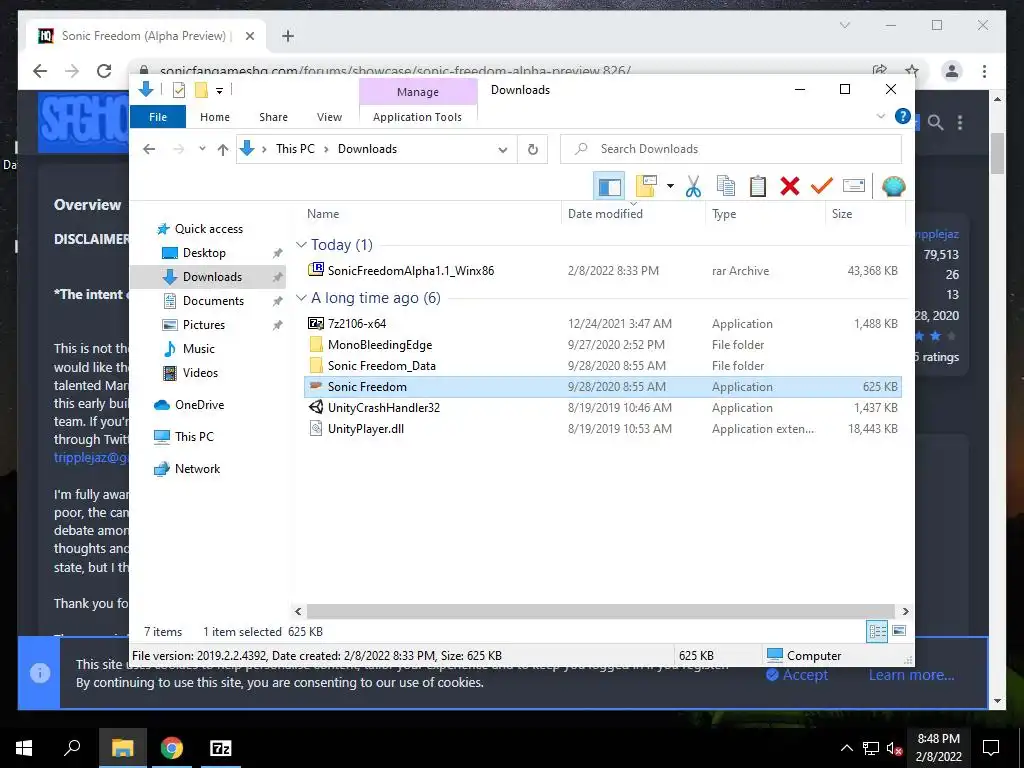Viewport: 1024px width, 768px height.
Task: Sort by Date modified column header
Action: coord(633,214)
